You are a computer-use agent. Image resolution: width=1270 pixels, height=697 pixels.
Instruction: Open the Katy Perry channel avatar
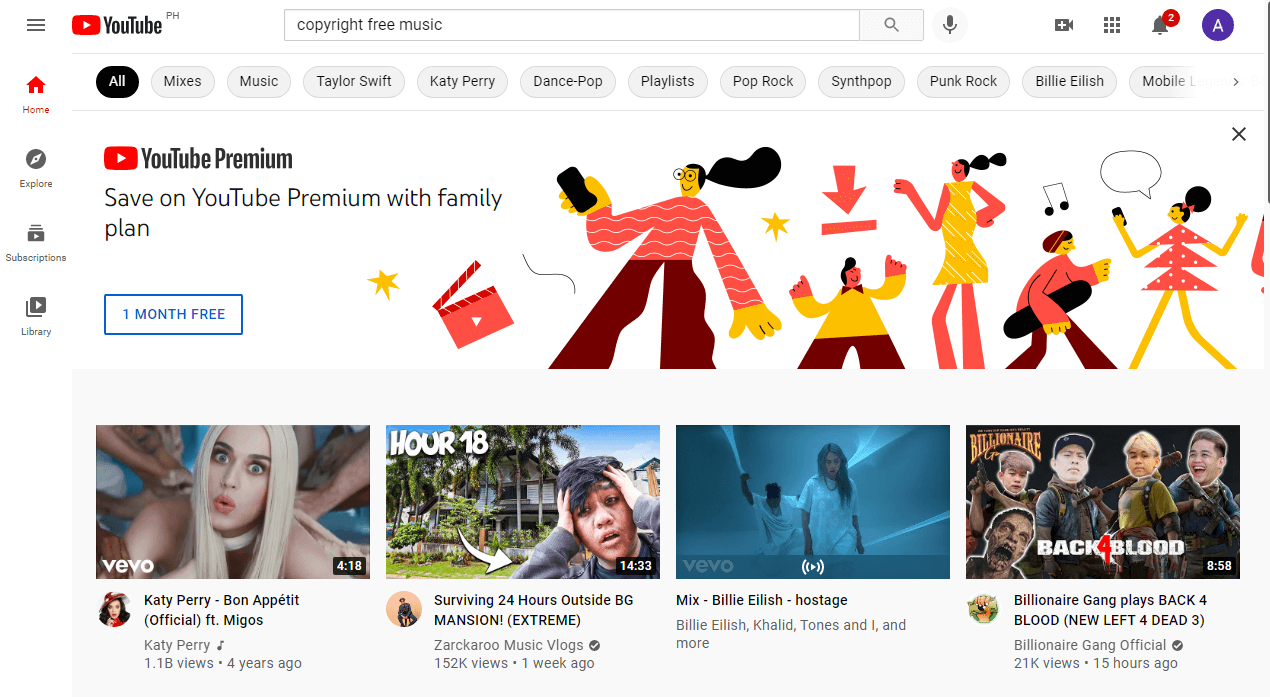[115, 609]
